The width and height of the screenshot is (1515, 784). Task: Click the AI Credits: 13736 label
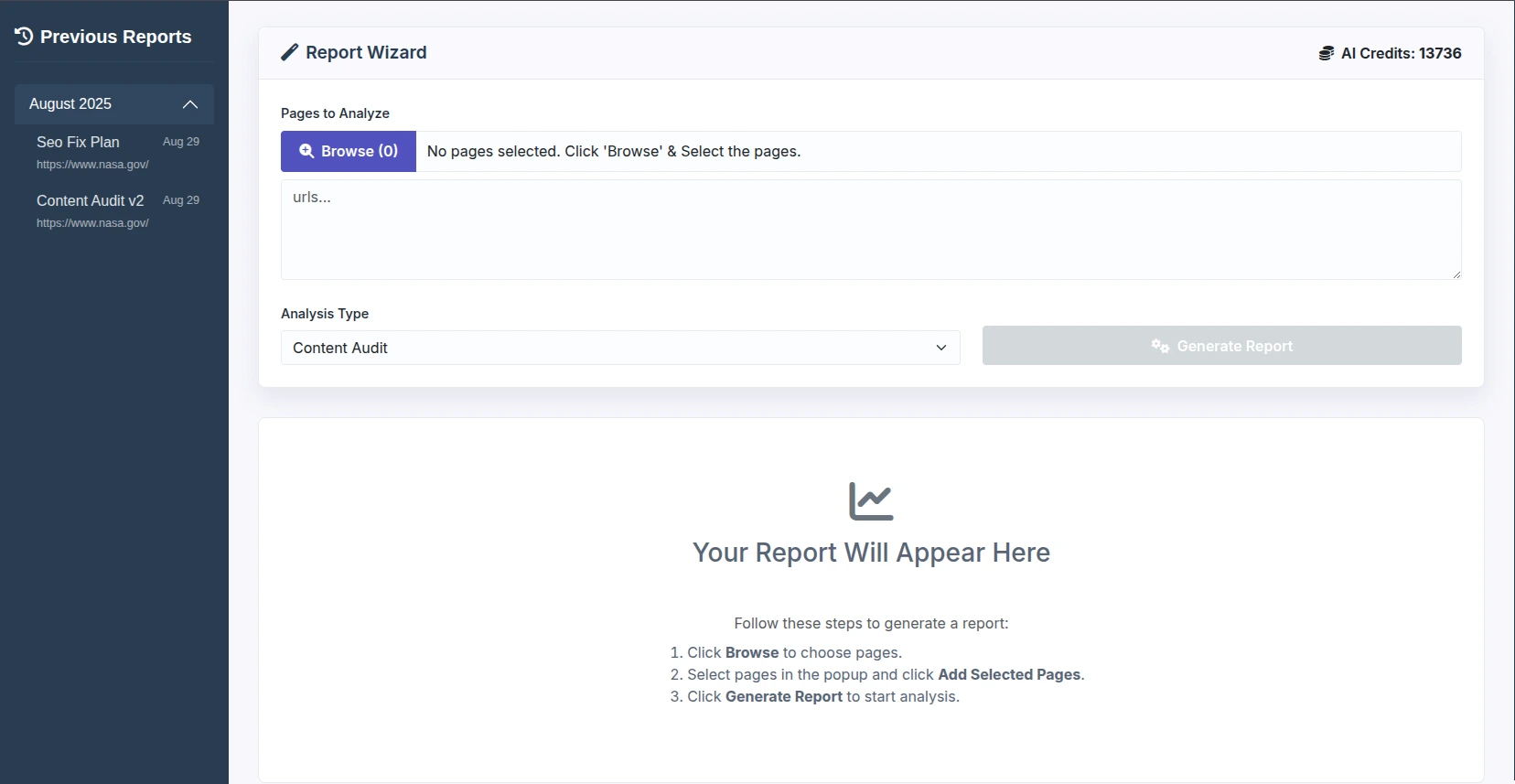coord(1401,53)
